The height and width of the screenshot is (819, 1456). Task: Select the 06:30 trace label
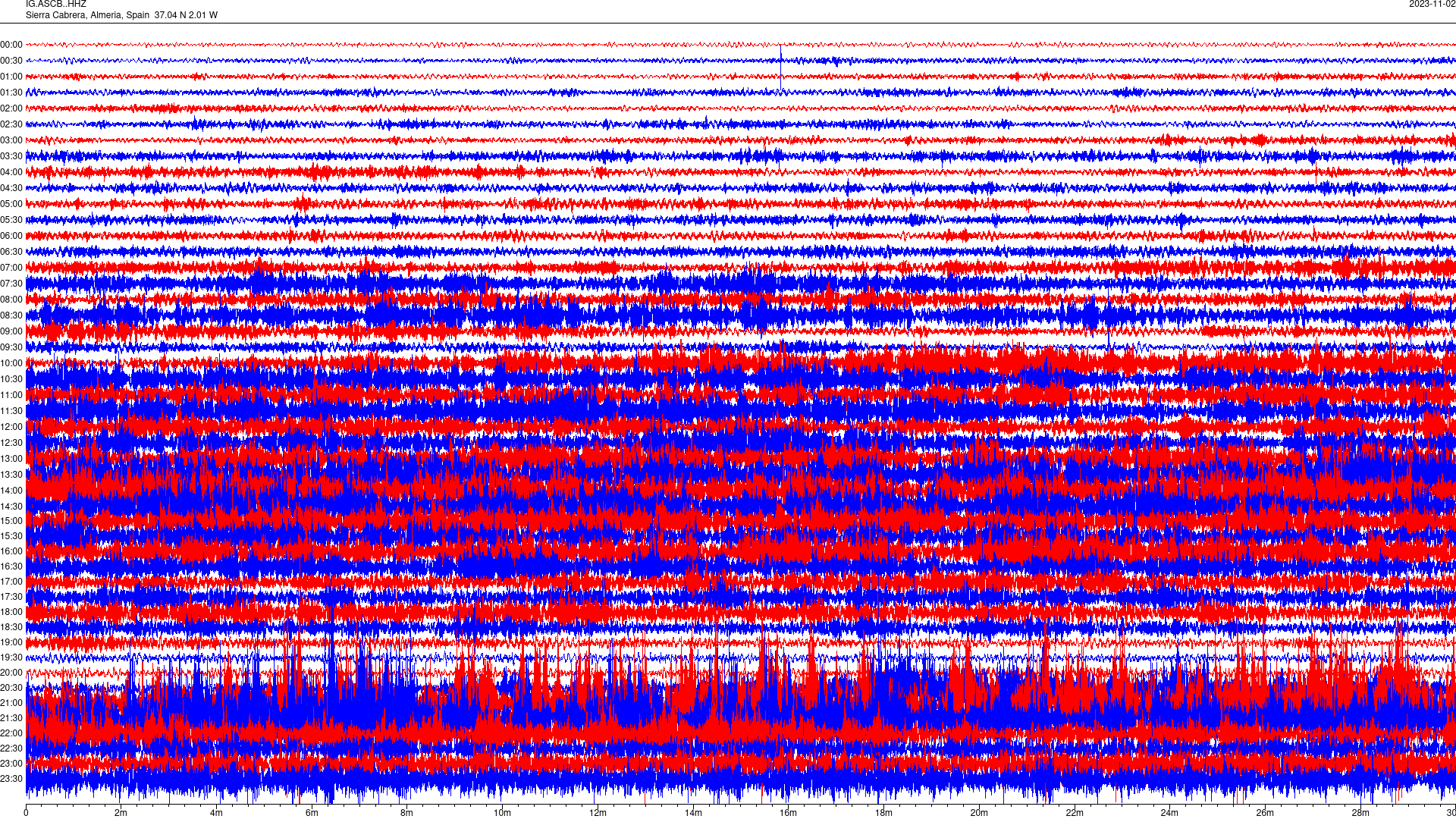[11, 252]
